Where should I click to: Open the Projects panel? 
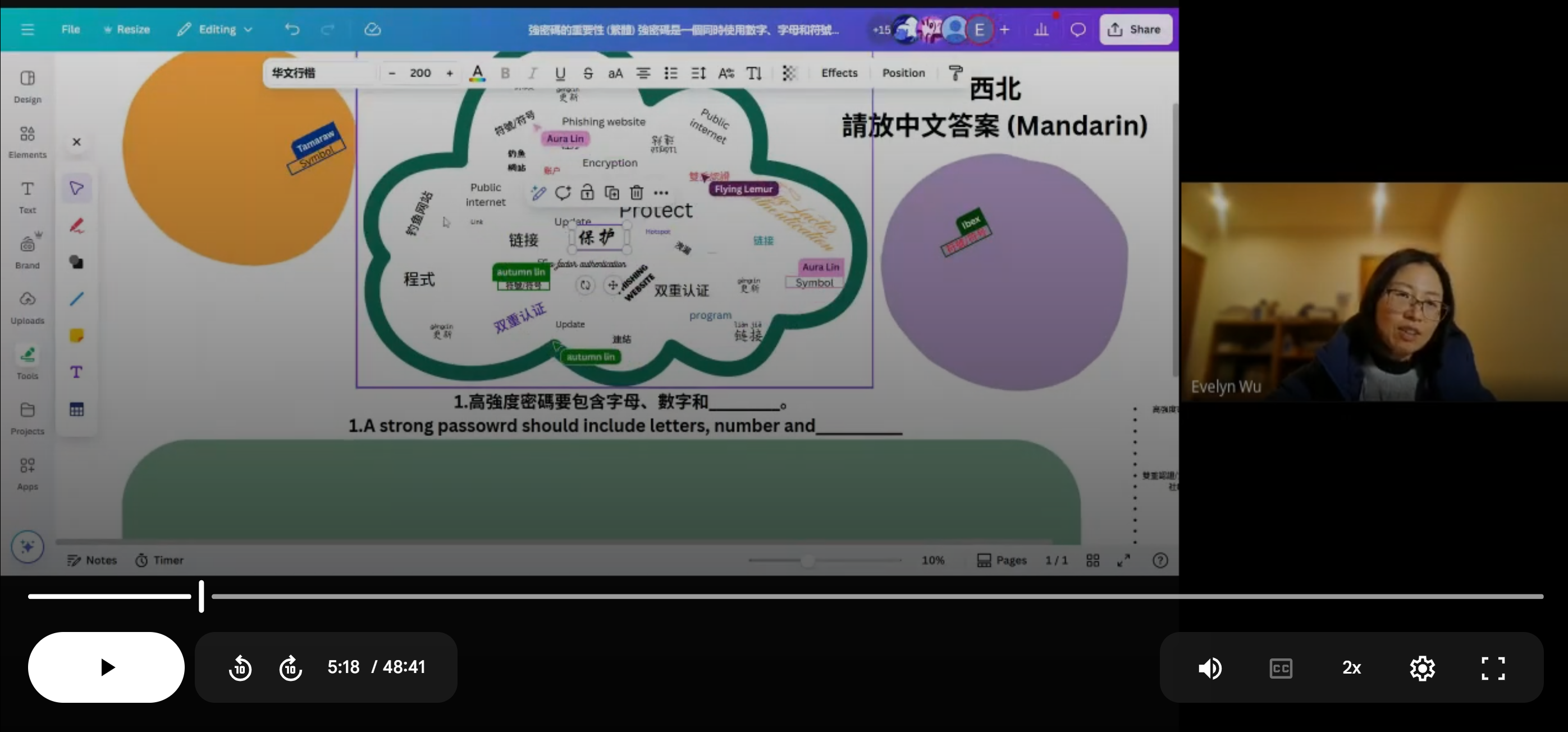point(27,419)
